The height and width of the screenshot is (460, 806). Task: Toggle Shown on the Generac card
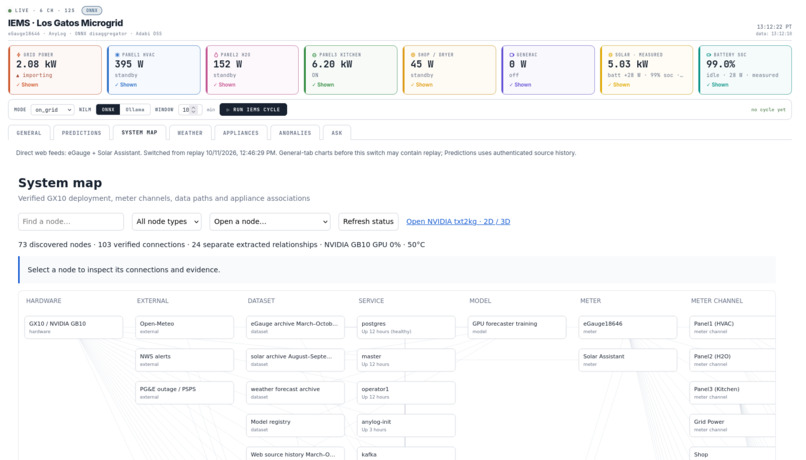coord(520,85)
